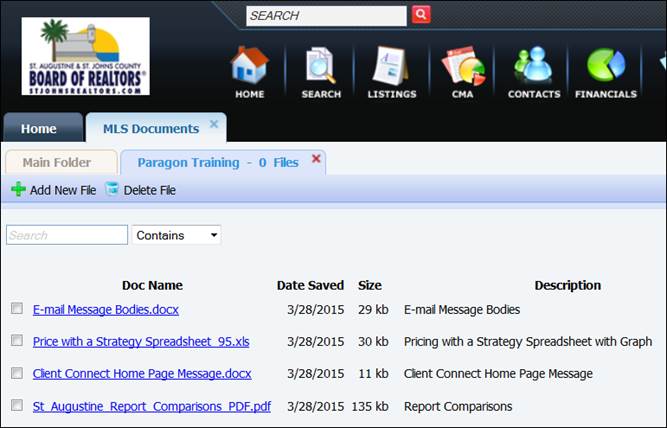The image size is (667, 428).
Task: Close the Paragon Training folder tab
Action: coord(316,158)
